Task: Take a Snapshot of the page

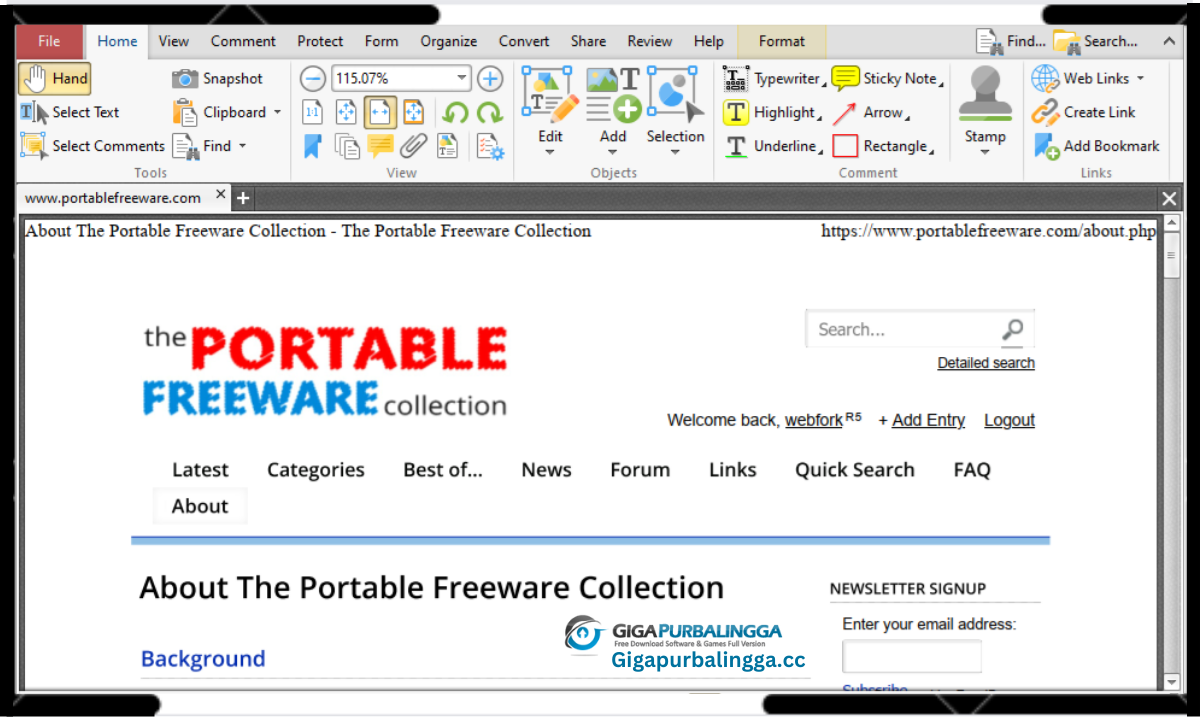Action: pos(217,78)
